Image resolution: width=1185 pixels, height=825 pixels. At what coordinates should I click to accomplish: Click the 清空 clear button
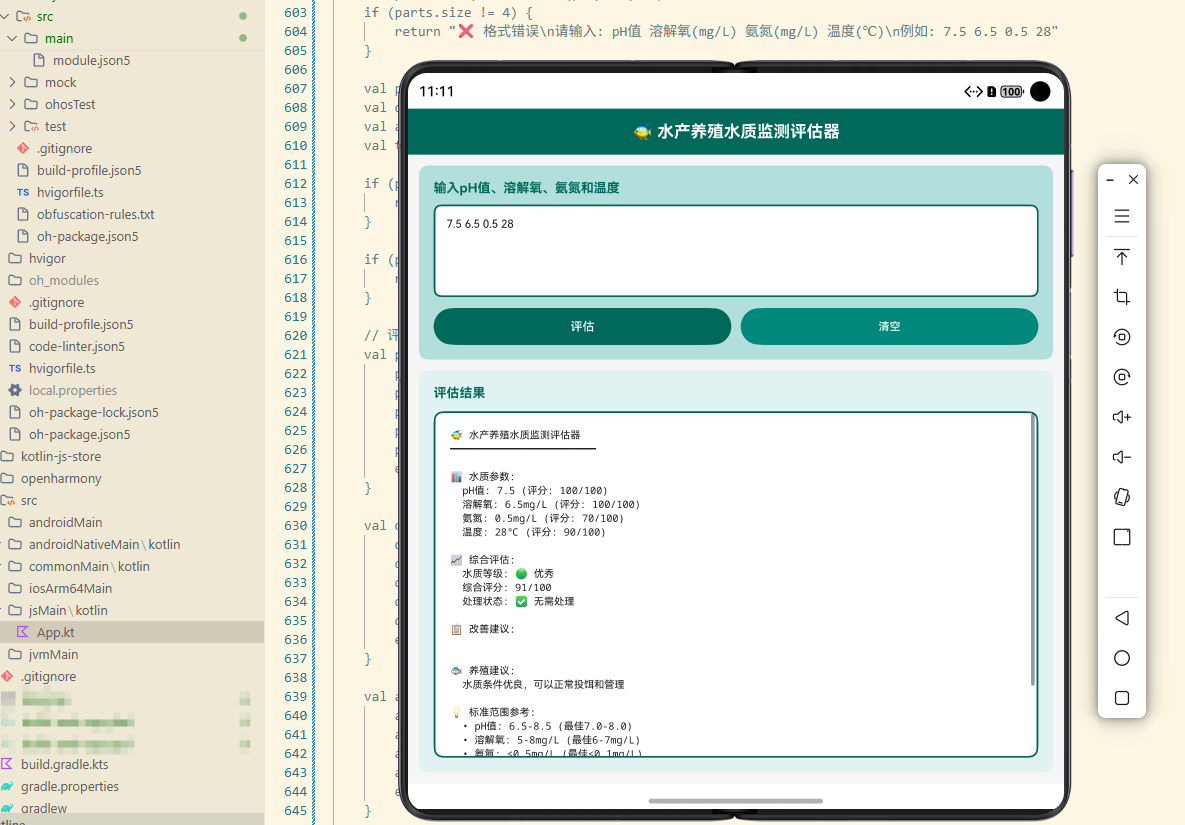click(889, 326)
